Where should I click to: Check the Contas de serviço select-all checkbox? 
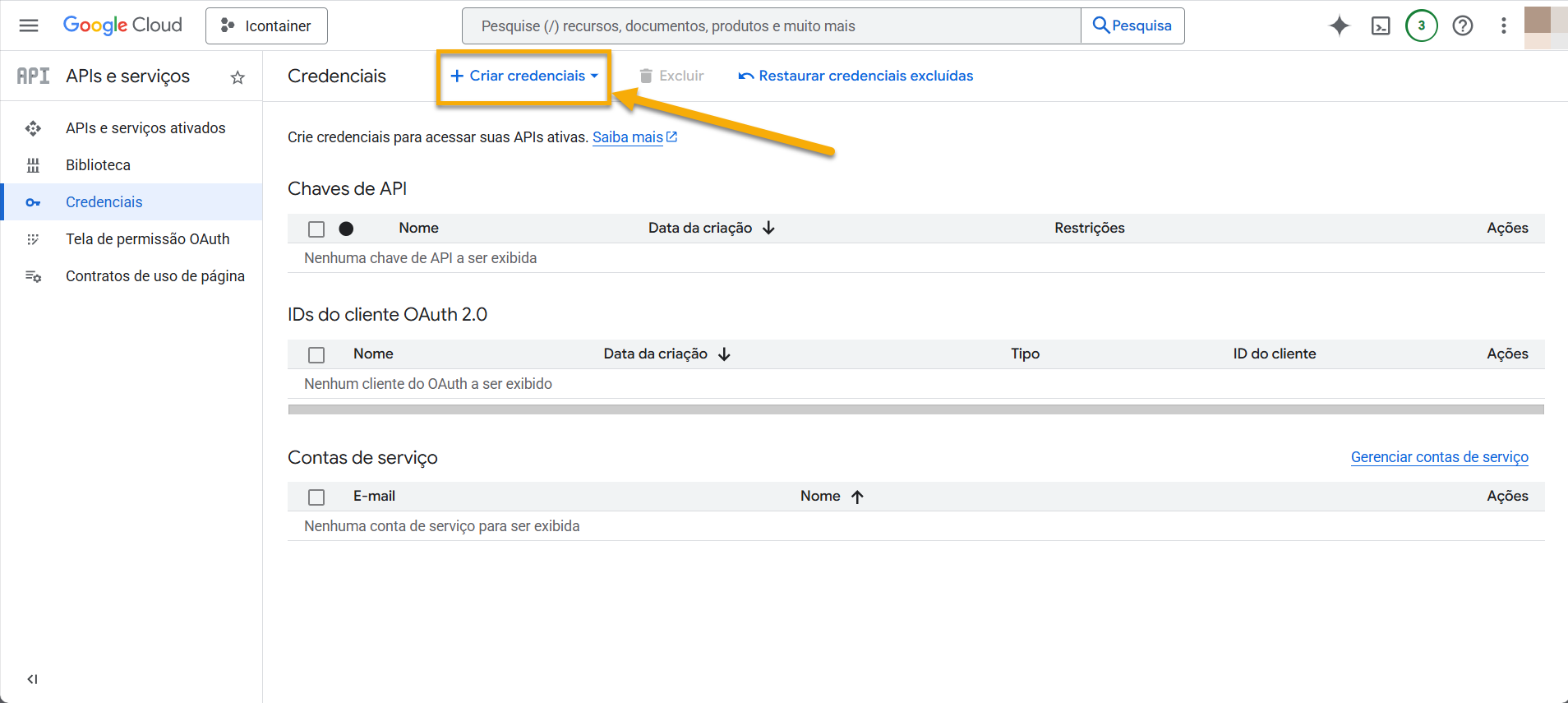316,497
